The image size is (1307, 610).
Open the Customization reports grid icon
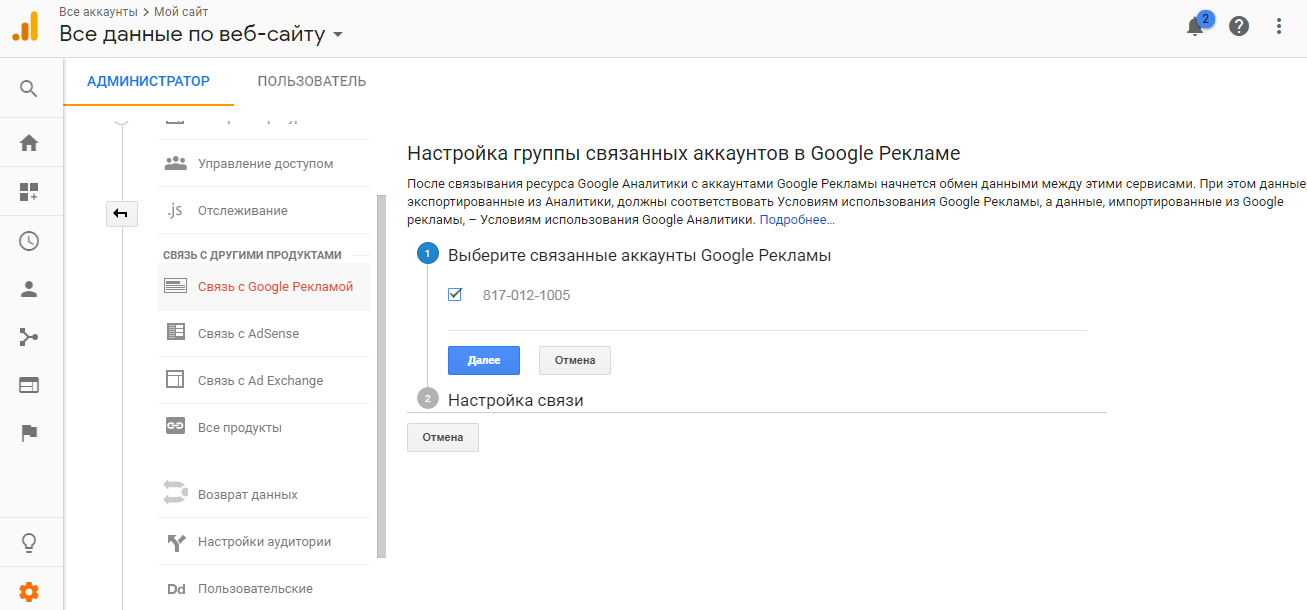click(x=29, y=189)
